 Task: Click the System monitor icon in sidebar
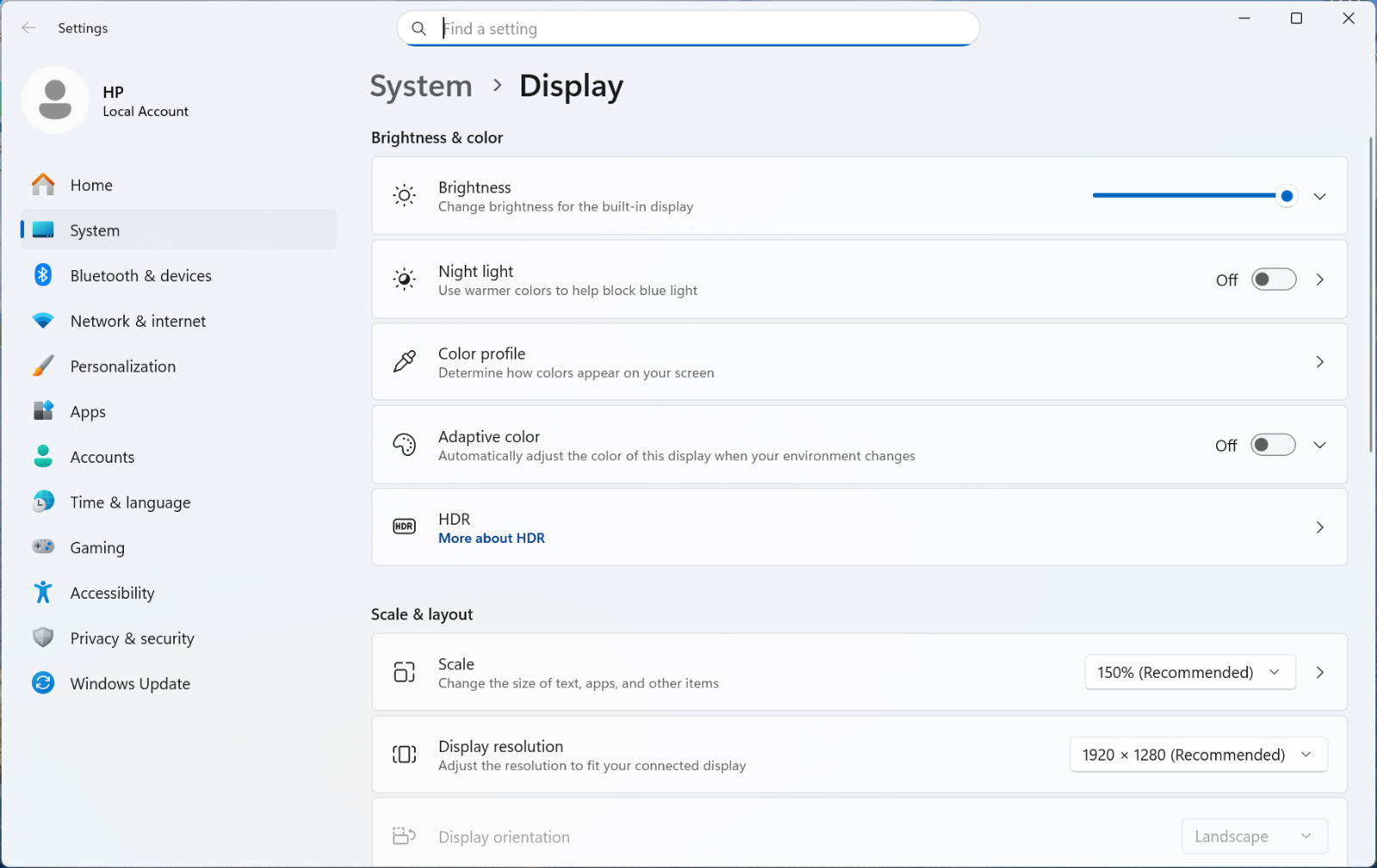[43, 231]
